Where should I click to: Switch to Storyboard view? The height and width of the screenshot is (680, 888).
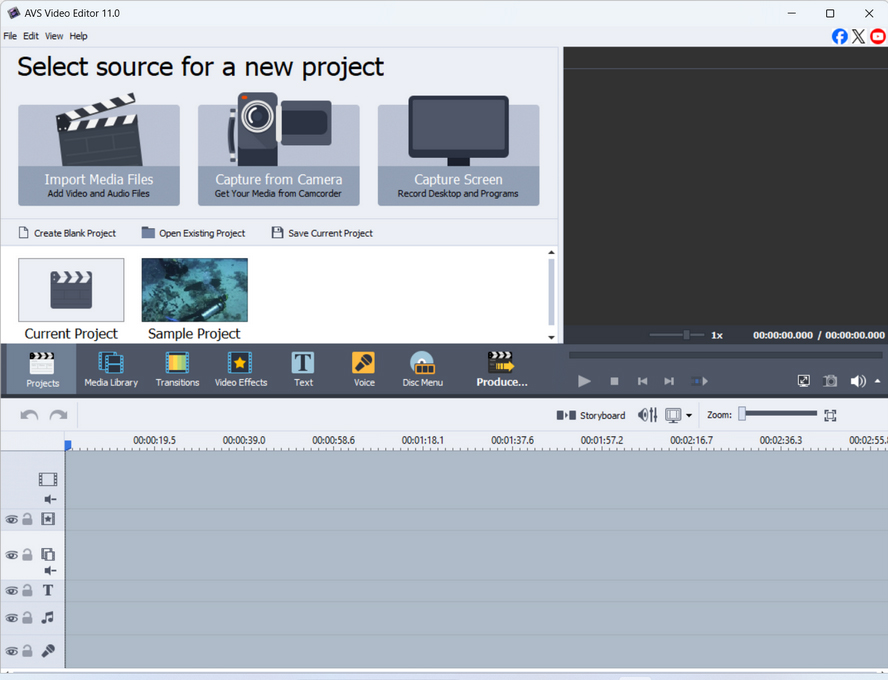pyautogui.click(x=591, y=416)
